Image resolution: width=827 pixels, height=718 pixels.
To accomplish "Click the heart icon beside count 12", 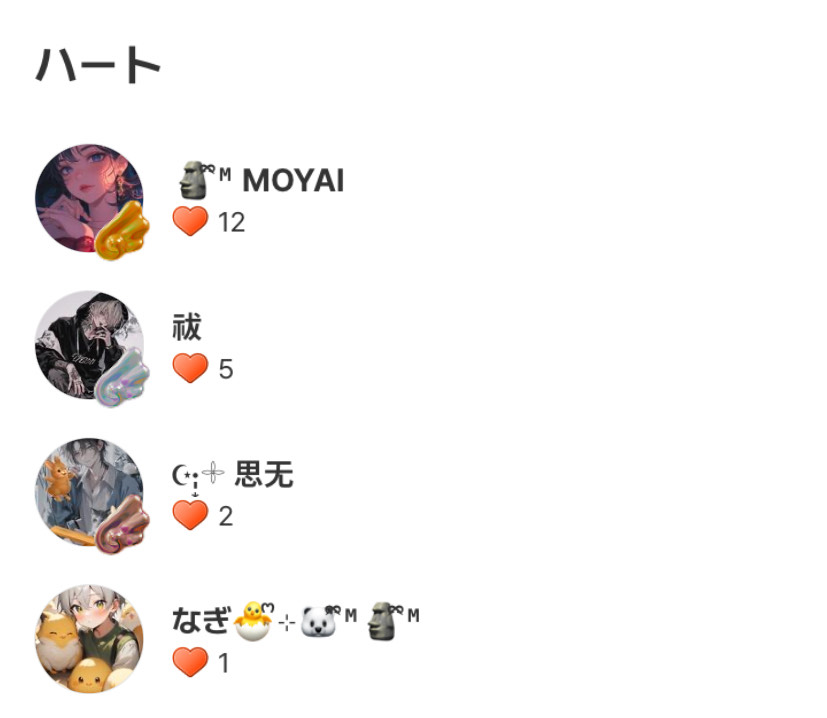I will 190,221.
